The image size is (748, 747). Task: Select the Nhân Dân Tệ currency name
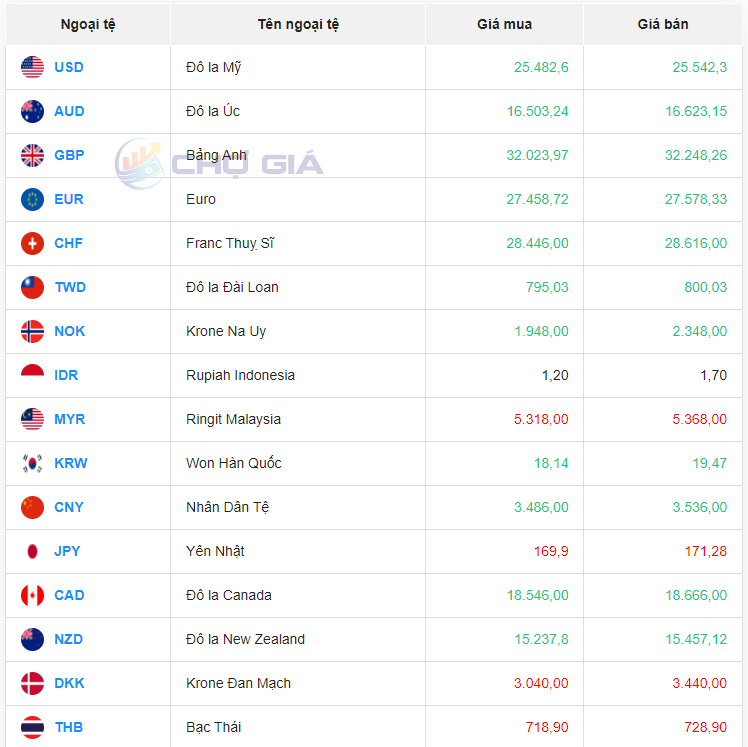[x=227, y=507]
